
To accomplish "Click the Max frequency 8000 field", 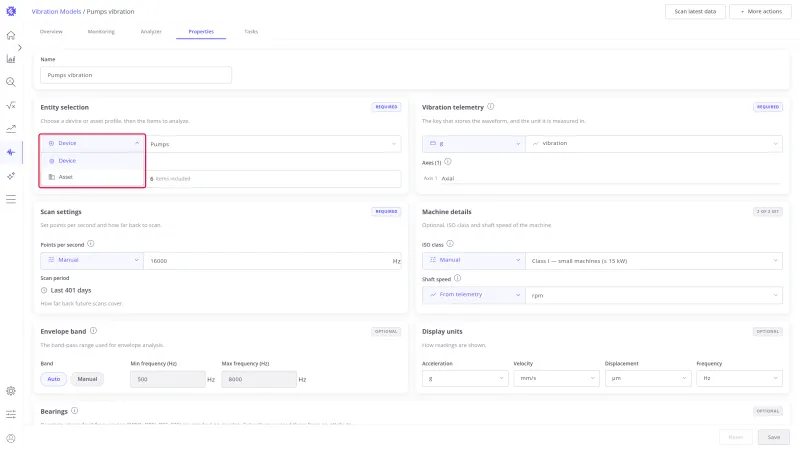I will point(259,379).
